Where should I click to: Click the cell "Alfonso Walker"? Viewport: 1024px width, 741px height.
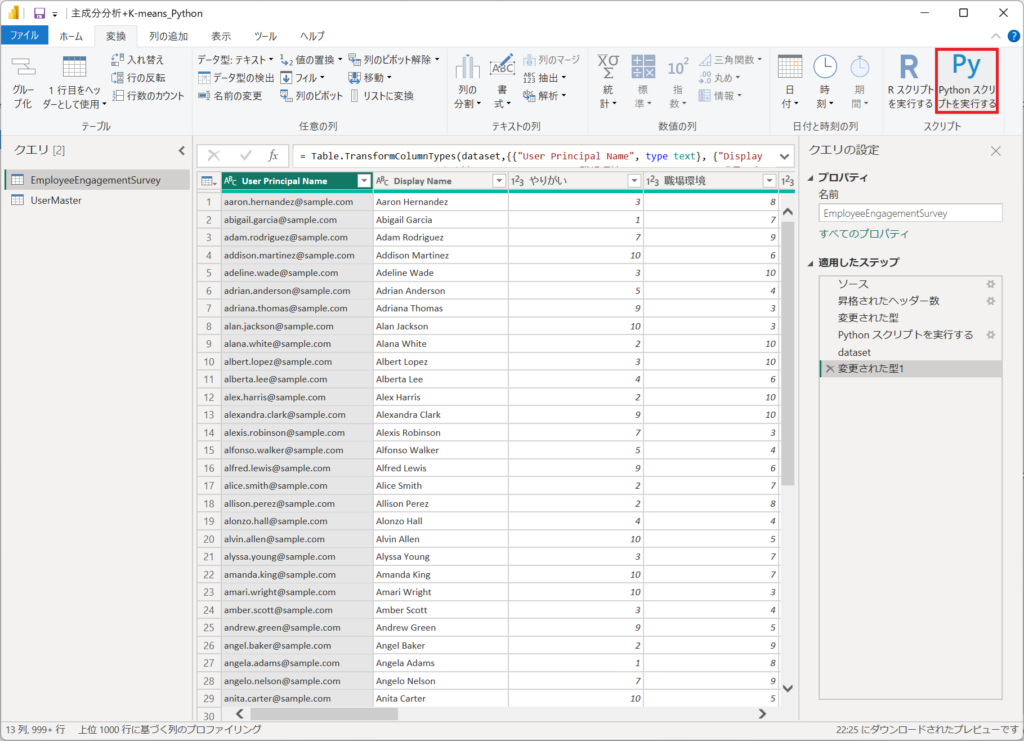pos(441,450)
